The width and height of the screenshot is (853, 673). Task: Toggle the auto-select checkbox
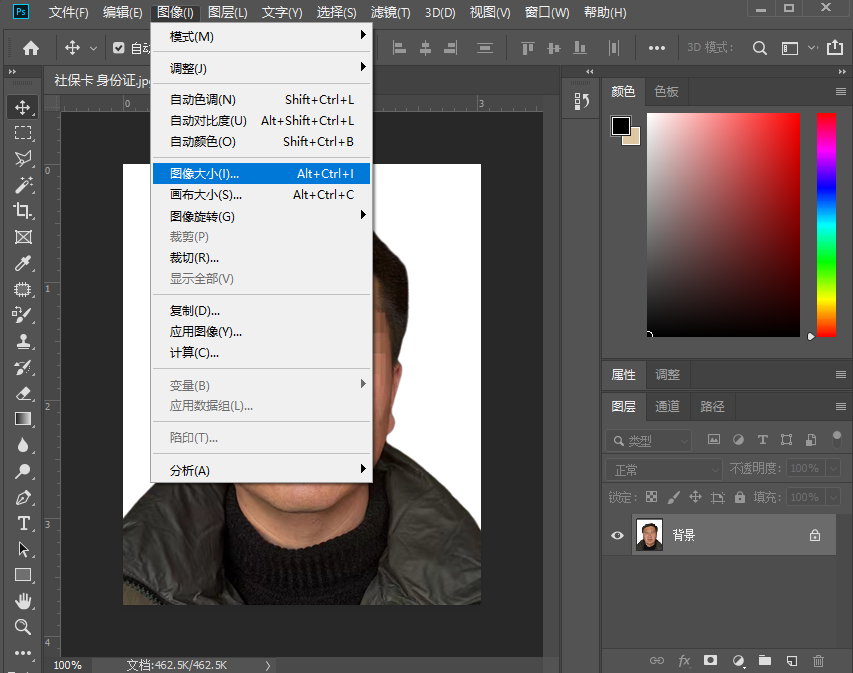119,48
